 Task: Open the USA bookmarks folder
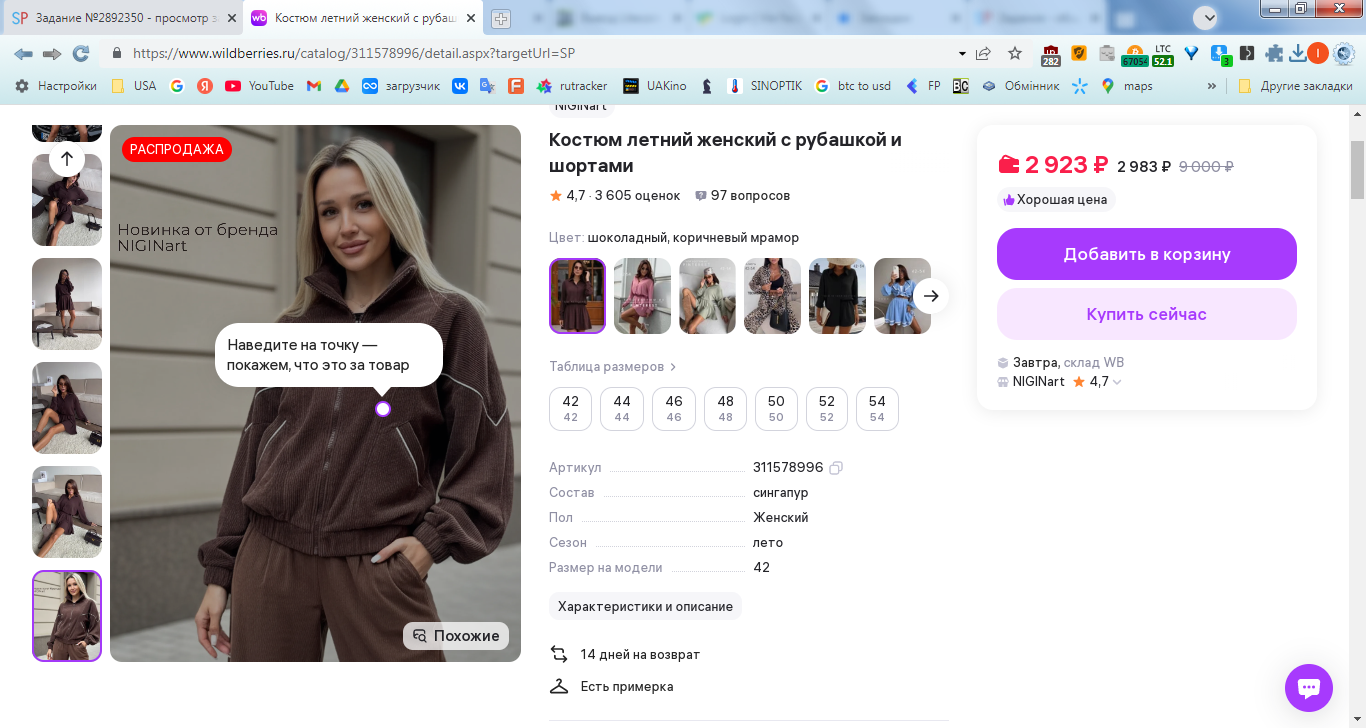(134, 86)
